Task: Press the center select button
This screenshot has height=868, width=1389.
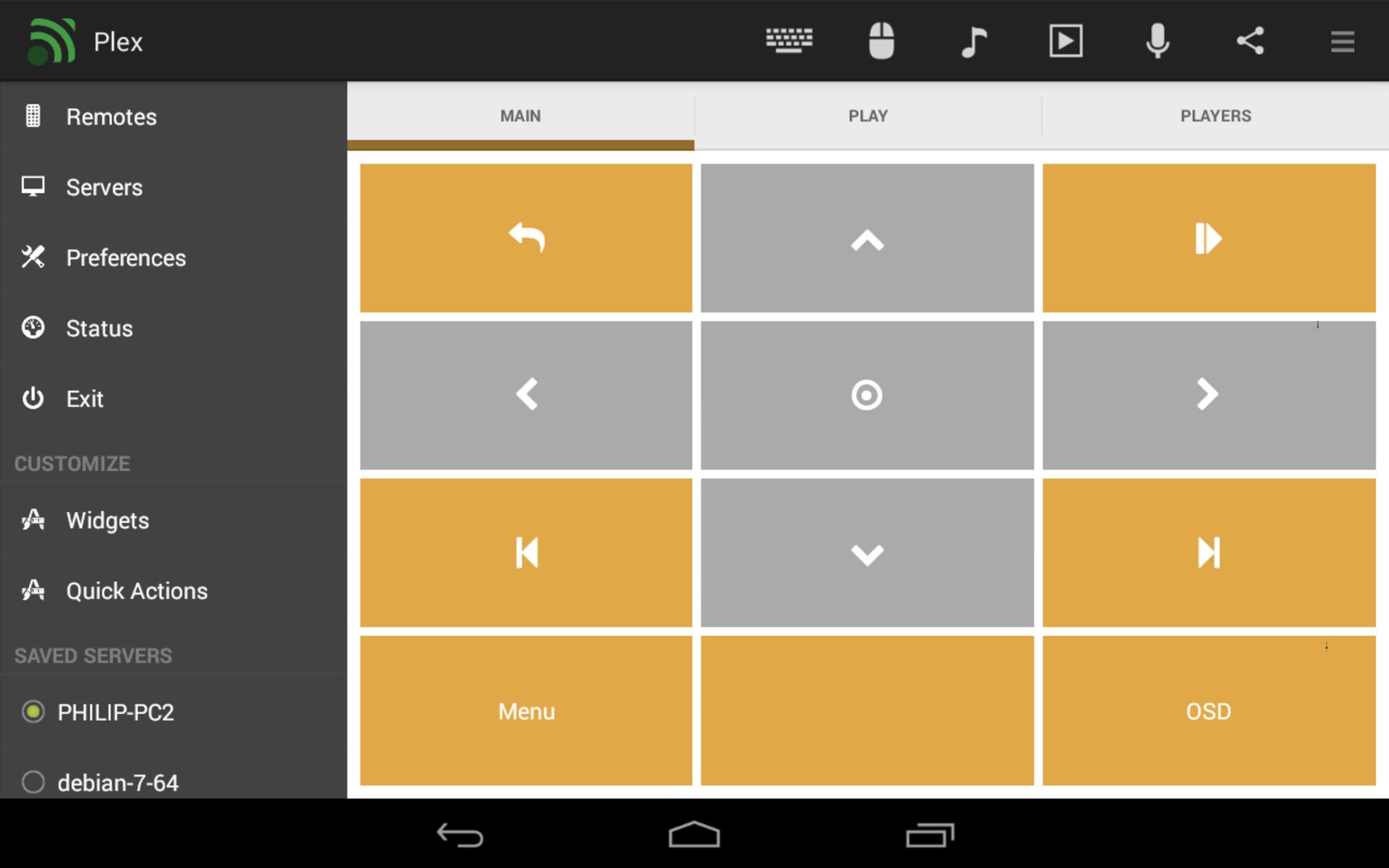Action: (867, 395)
